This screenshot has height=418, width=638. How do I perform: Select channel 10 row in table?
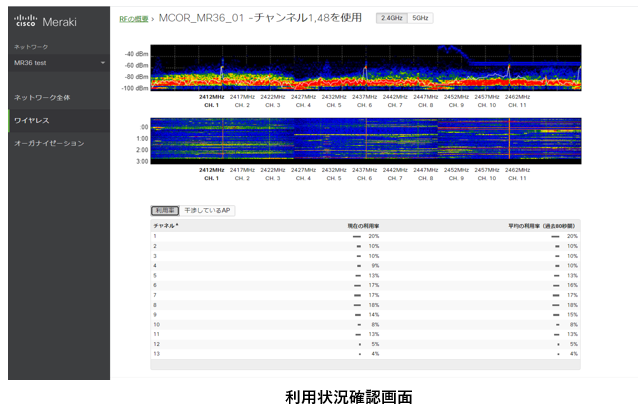tap(365, 324)
